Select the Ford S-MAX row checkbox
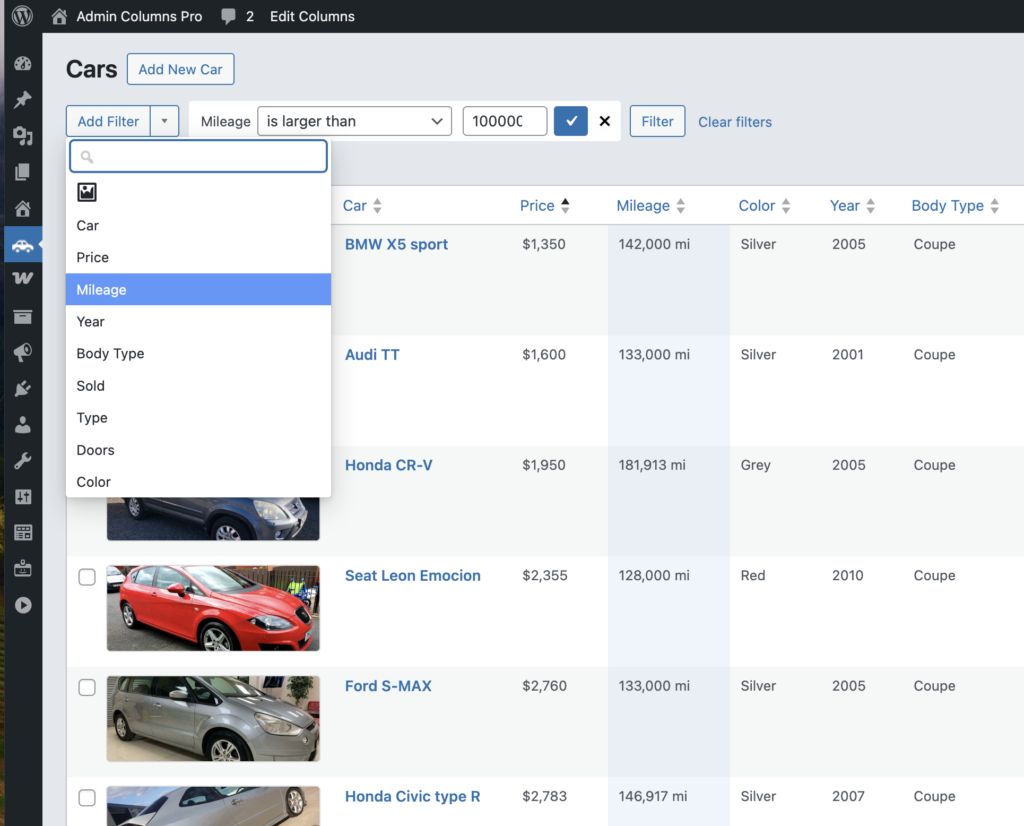Screen dimensions: 1024x826 pos(87,687)
